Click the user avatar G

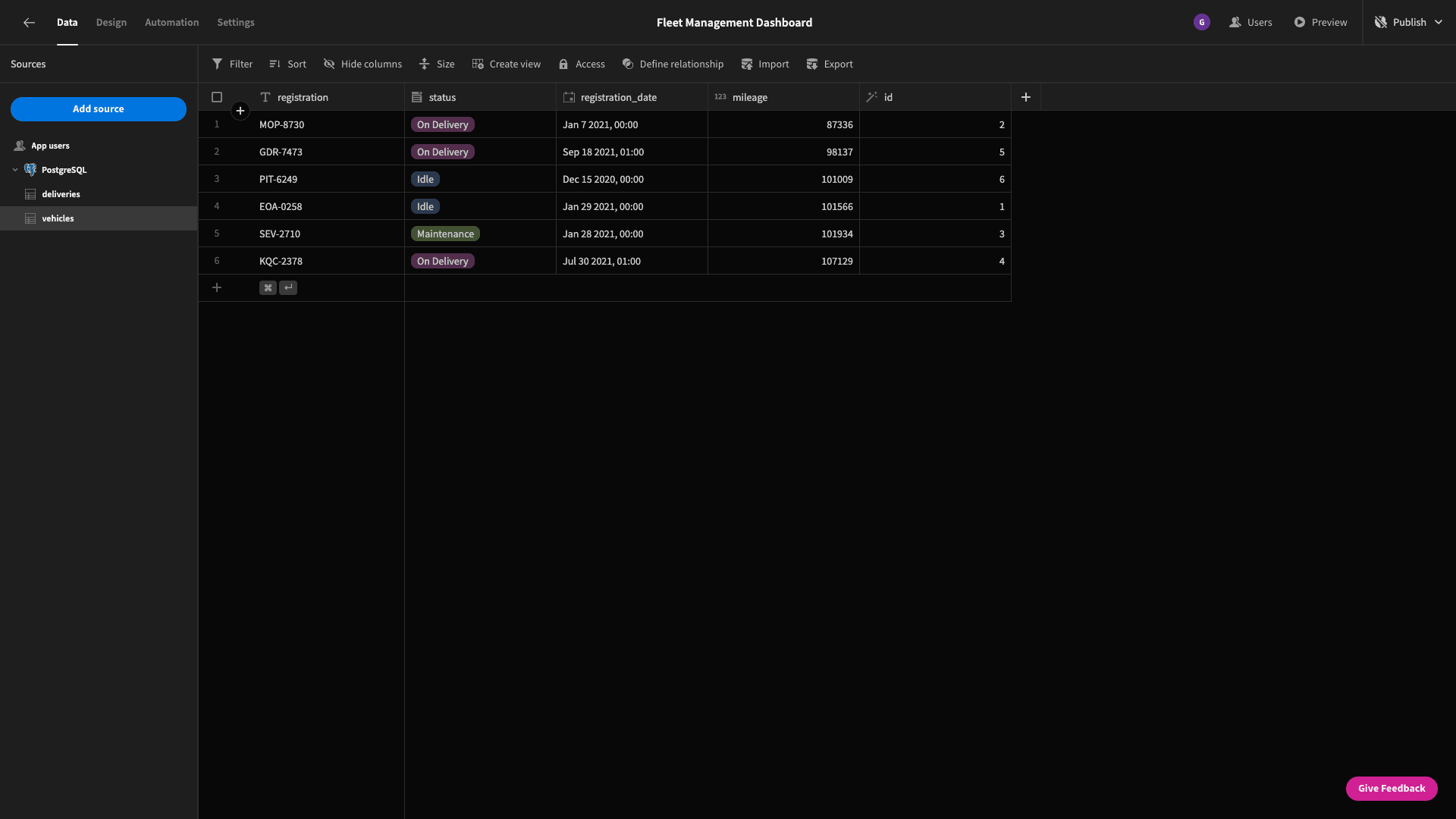point(1202,23)
